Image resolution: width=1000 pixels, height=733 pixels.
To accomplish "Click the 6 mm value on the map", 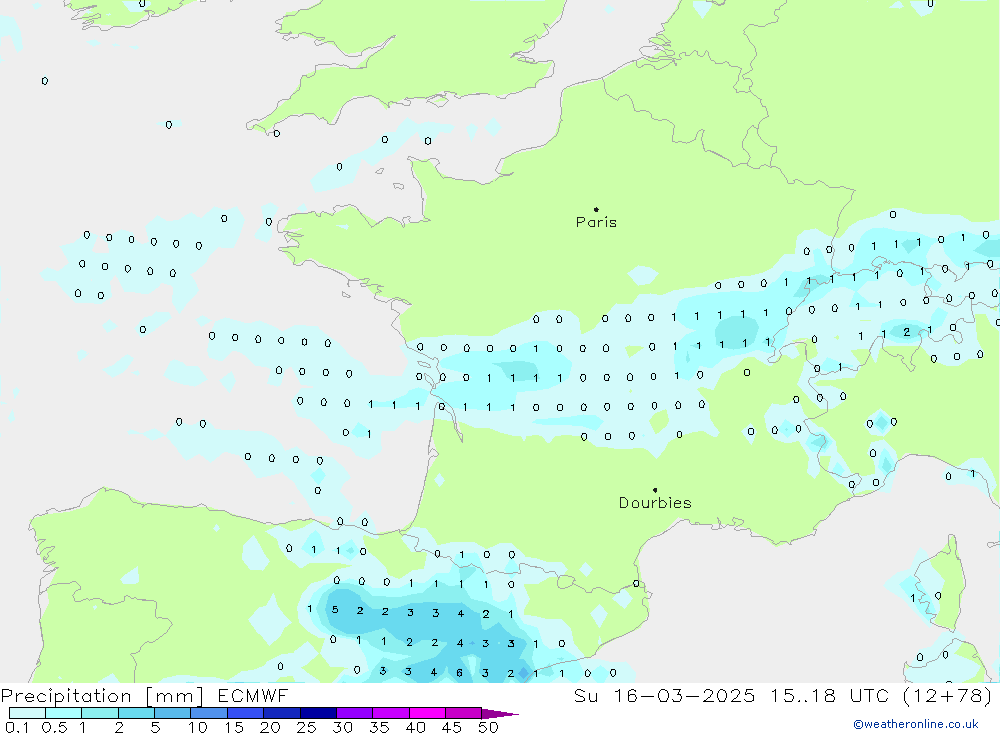I will click(459, 672).
